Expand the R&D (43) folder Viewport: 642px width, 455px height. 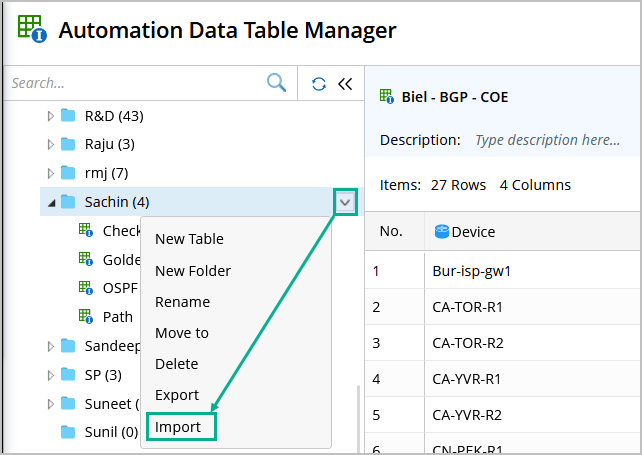(x=51, y=116)
